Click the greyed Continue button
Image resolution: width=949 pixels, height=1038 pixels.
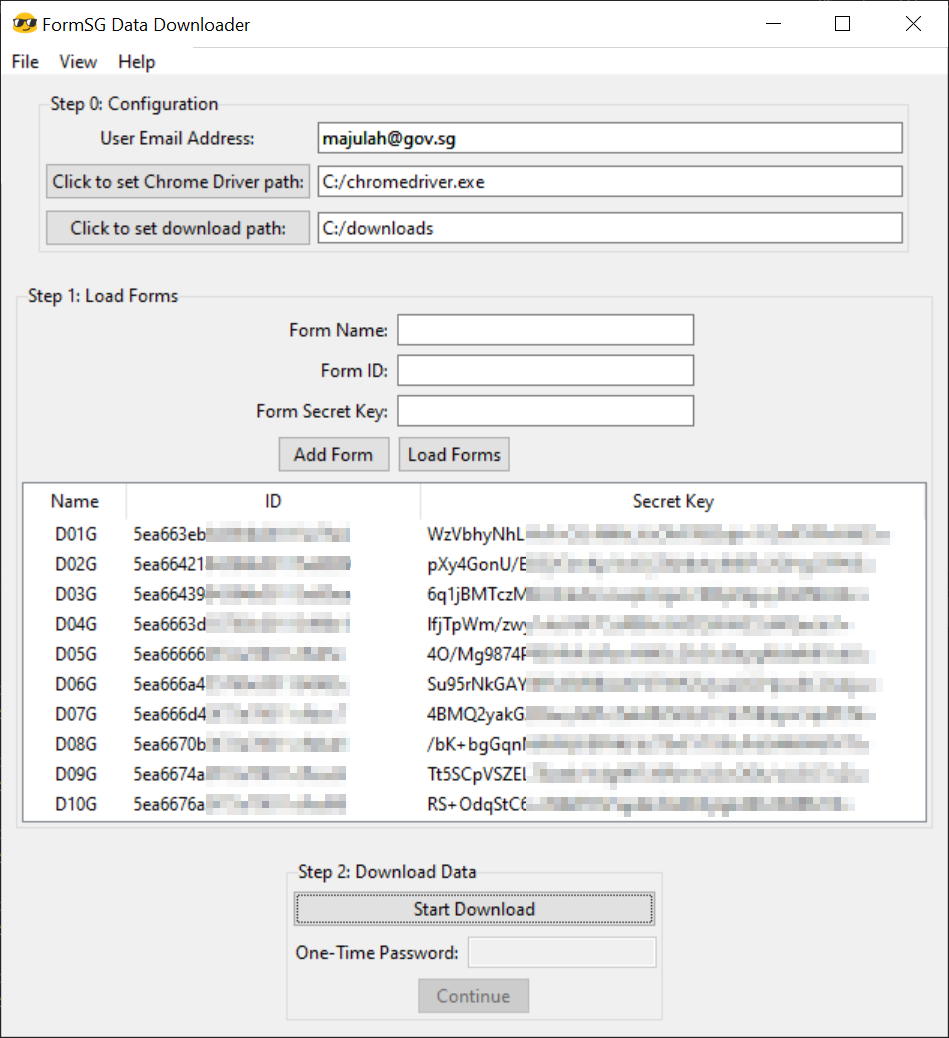point(473,996)
